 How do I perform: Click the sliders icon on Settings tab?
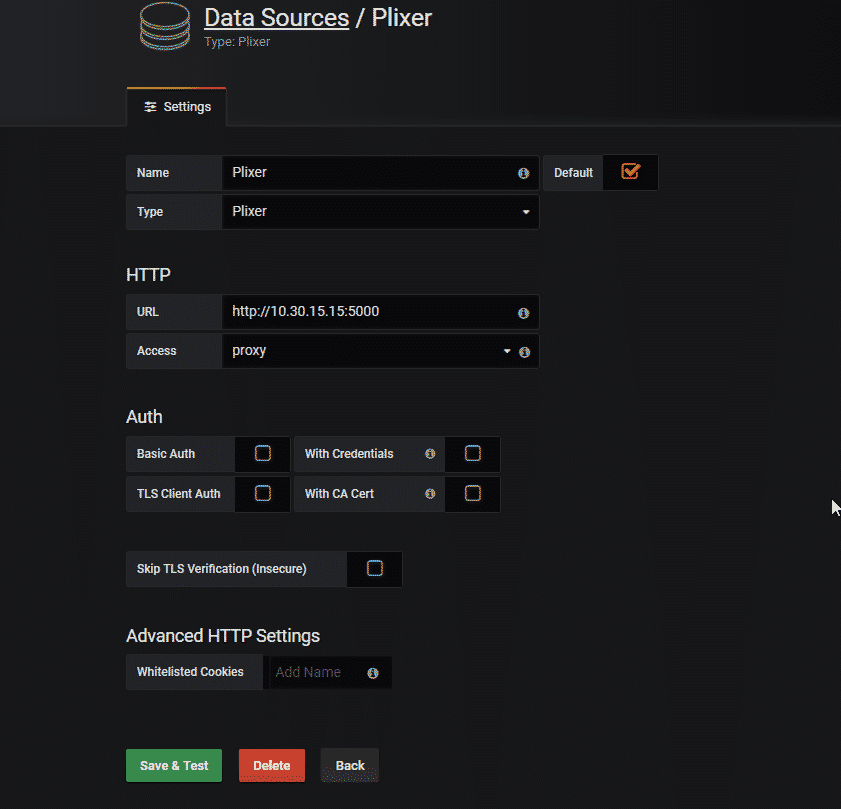[150, 107]
